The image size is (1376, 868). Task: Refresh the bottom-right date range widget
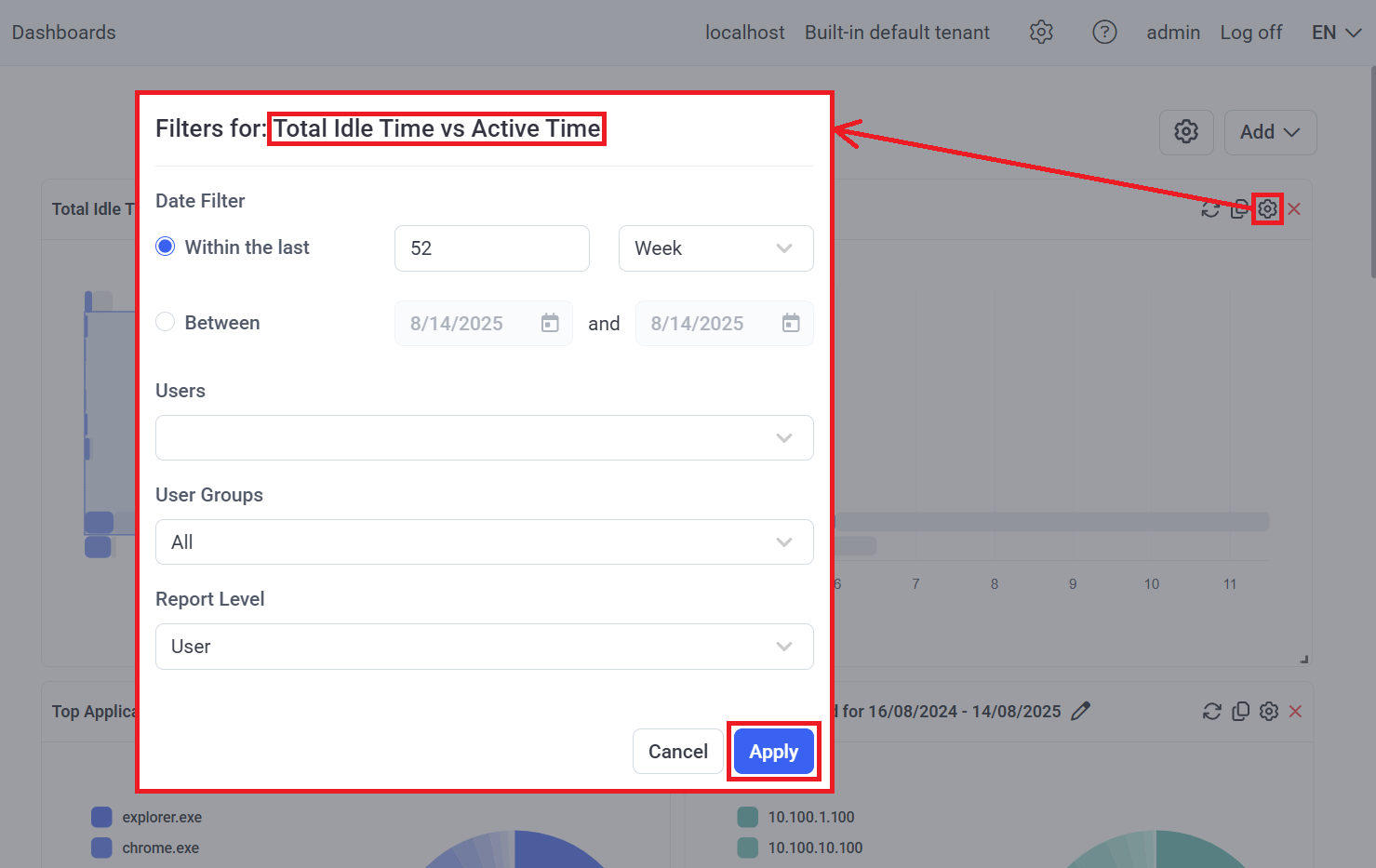(x=1211, y=712)
